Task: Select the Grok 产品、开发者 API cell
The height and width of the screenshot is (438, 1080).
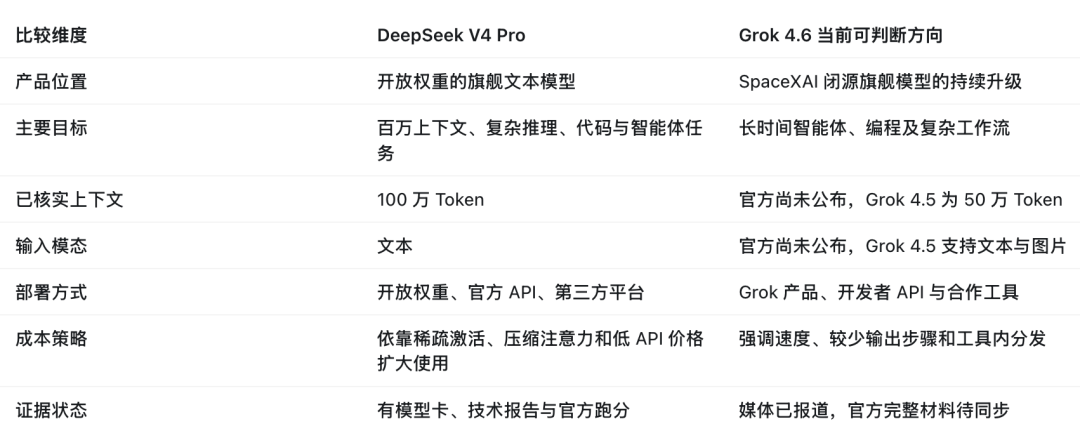Action: pos(878,292)
